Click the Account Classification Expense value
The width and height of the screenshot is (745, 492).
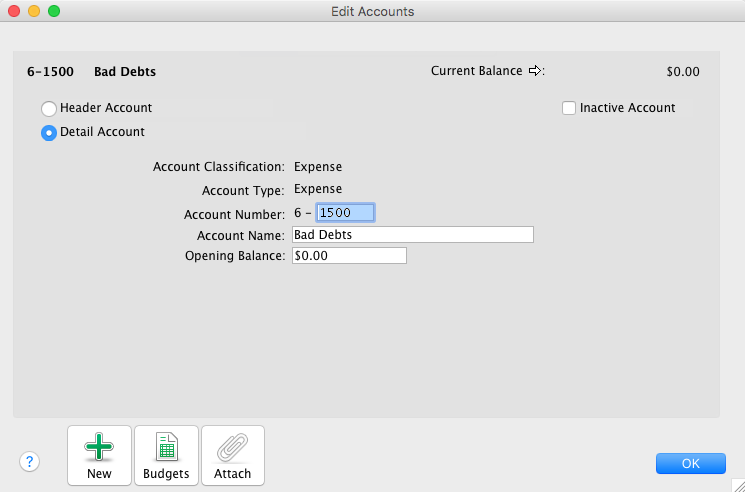(318, 167)
